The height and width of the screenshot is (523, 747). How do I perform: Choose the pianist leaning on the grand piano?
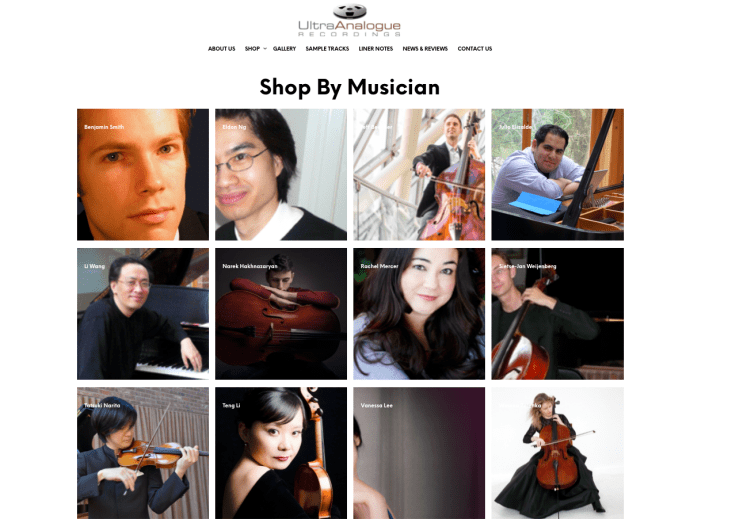pyautogui.click(x=557, y=174)
